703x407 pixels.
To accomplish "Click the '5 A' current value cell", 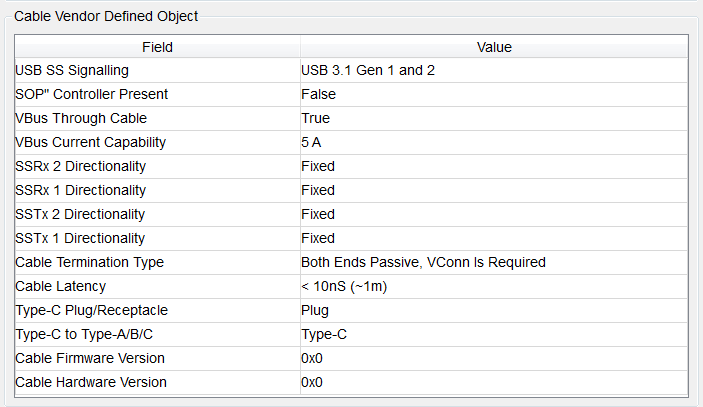I will (311, 142).
